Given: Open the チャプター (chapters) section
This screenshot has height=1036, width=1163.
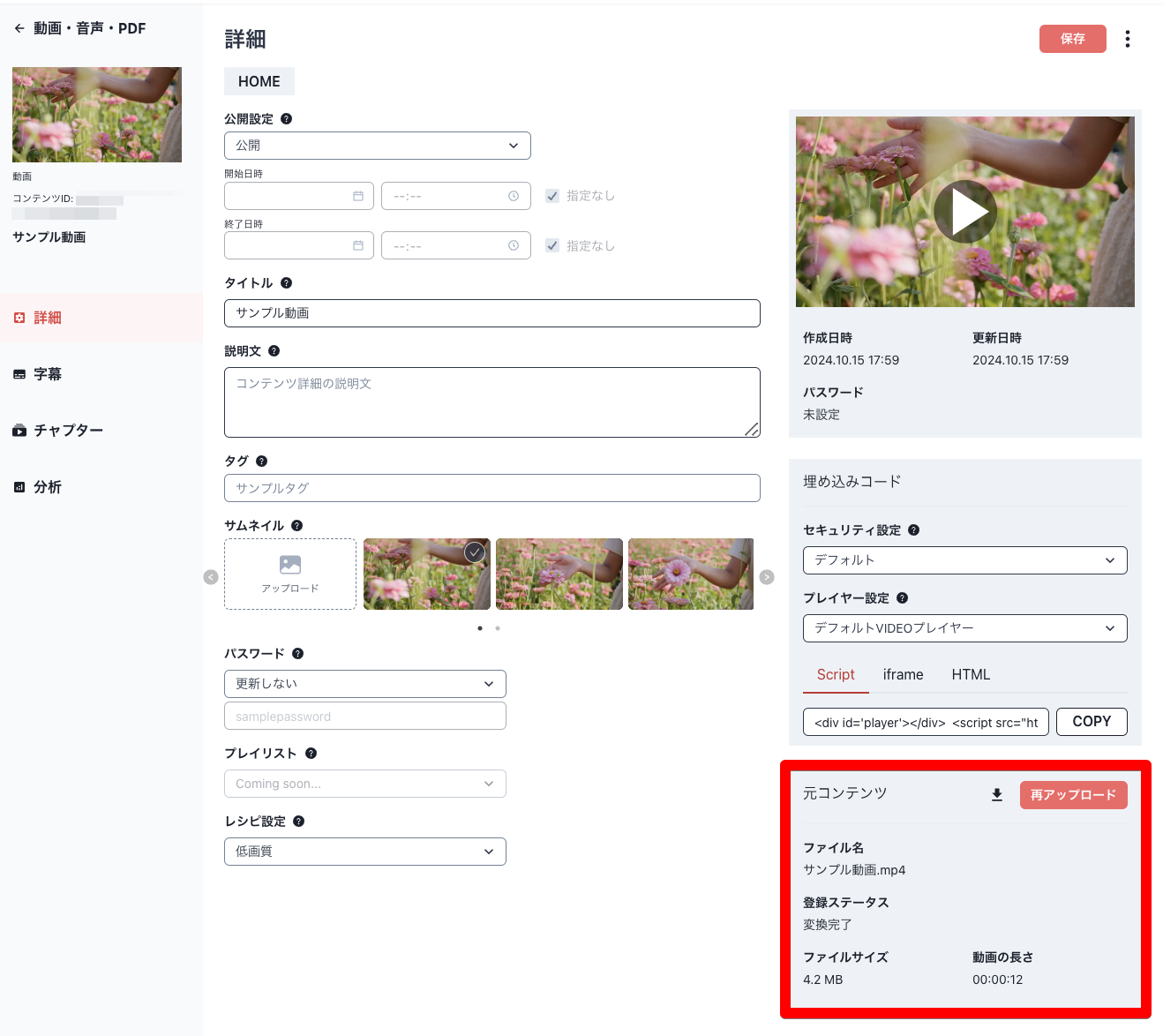Looking at the screenshot, I should [69, 431].
